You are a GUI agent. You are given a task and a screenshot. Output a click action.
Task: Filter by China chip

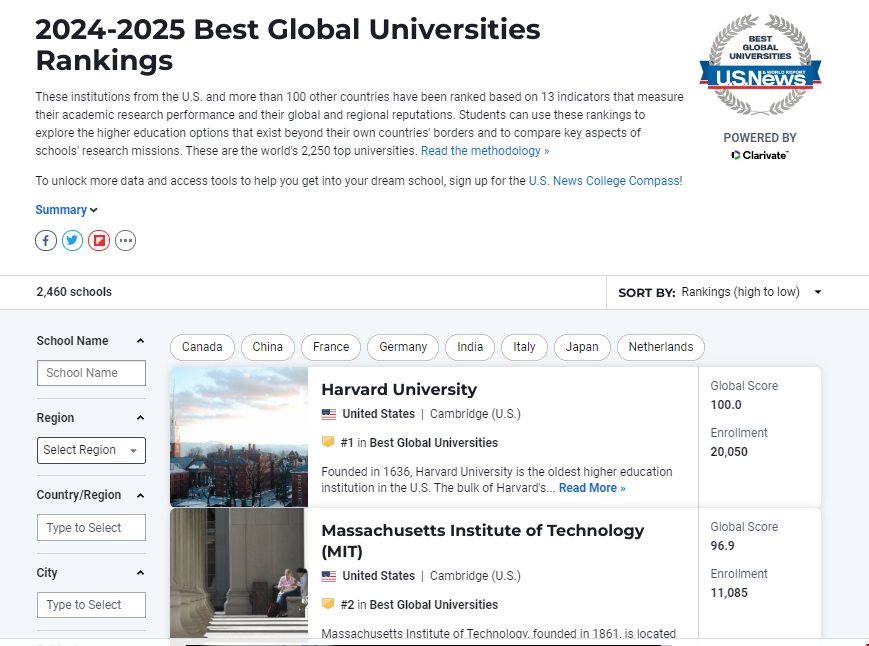pyautogui.click(x=268, y=347)
